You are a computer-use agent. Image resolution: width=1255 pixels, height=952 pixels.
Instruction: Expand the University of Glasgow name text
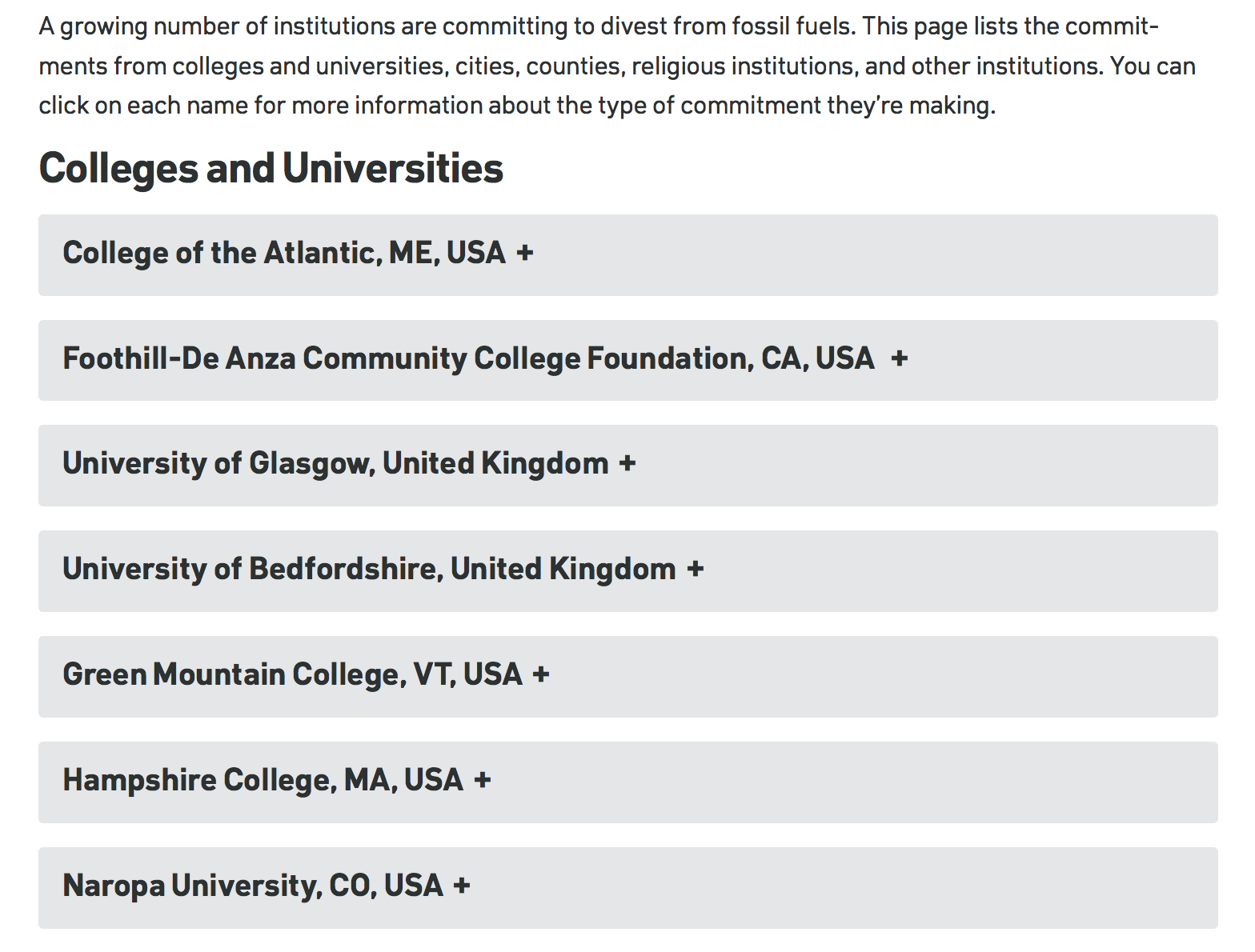tap(335, 464)
